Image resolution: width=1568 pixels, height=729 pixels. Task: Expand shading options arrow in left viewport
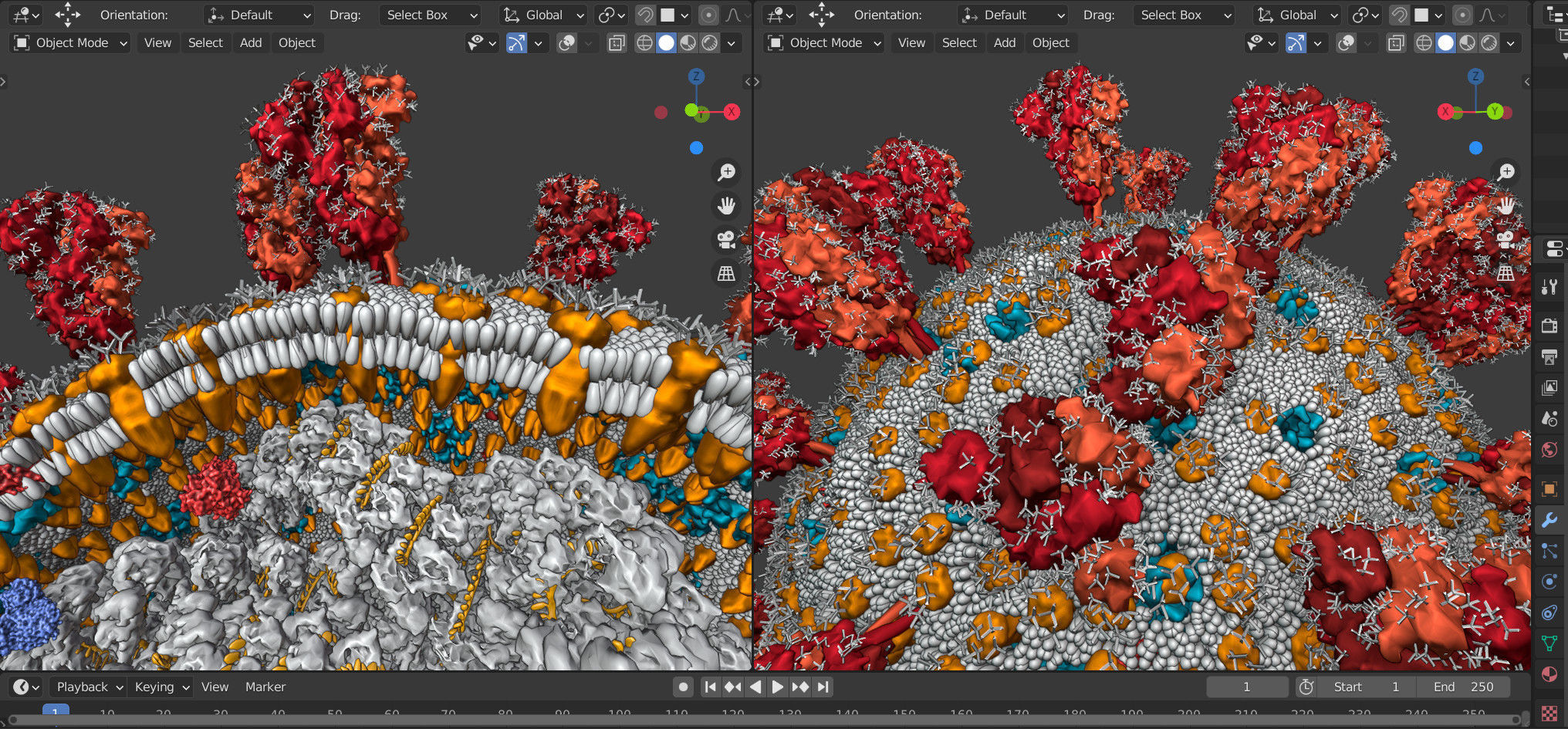[732, 43]
